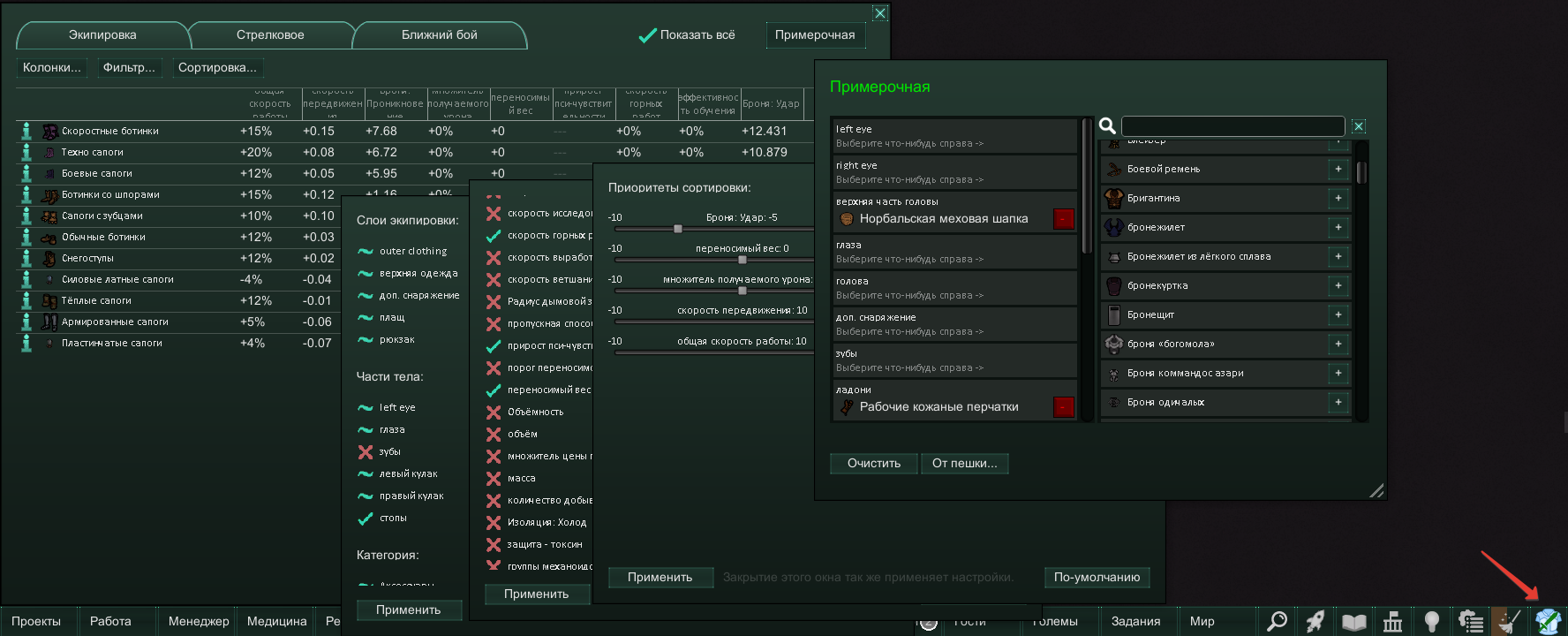Open the columned building icon in bottom bar
The width and height of the screenshot is (1568, 636).
pyautogui.click(x=1393, y=621)
